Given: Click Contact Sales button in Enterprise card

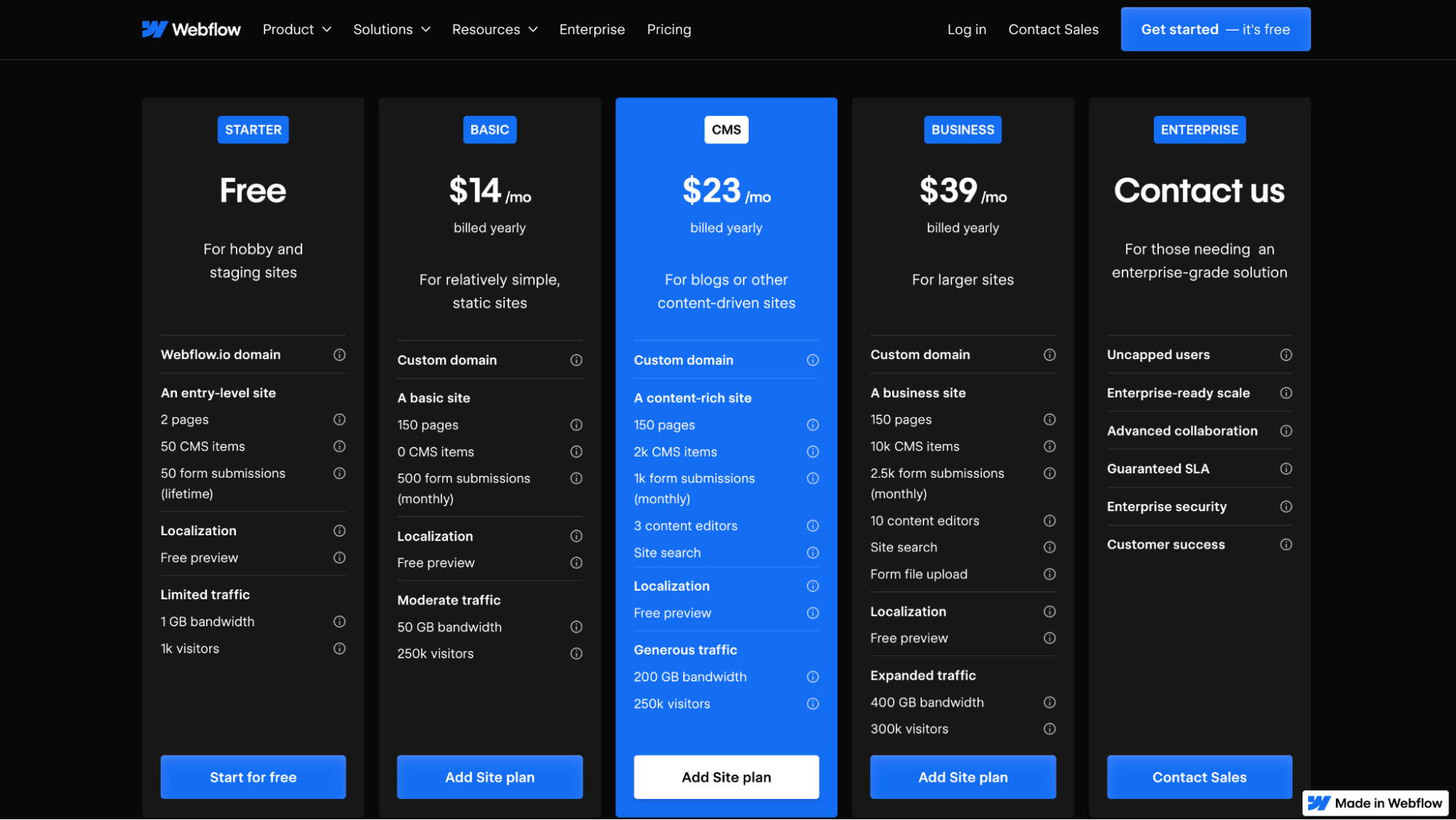Looking at the screenshot, I should [1200, 777].
